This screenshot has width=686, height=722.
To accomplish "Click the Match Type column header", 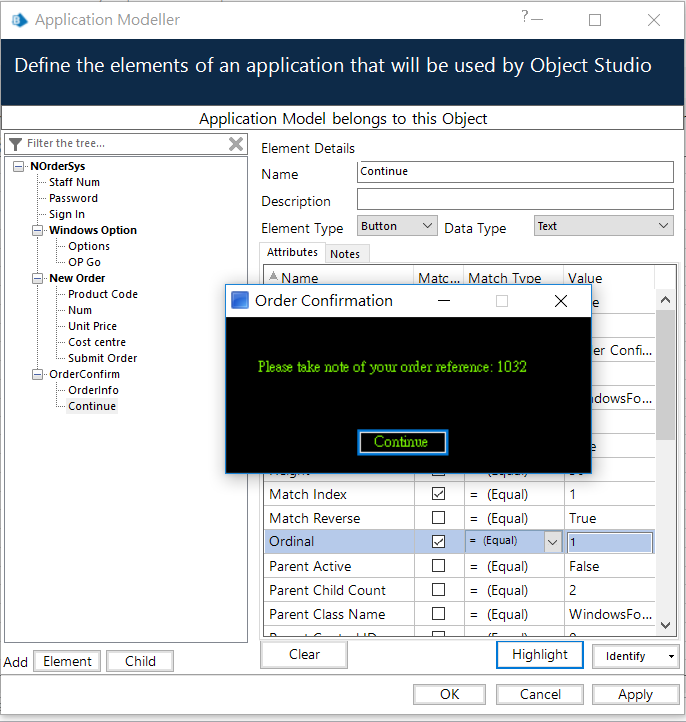I will (x=513, y=278).
